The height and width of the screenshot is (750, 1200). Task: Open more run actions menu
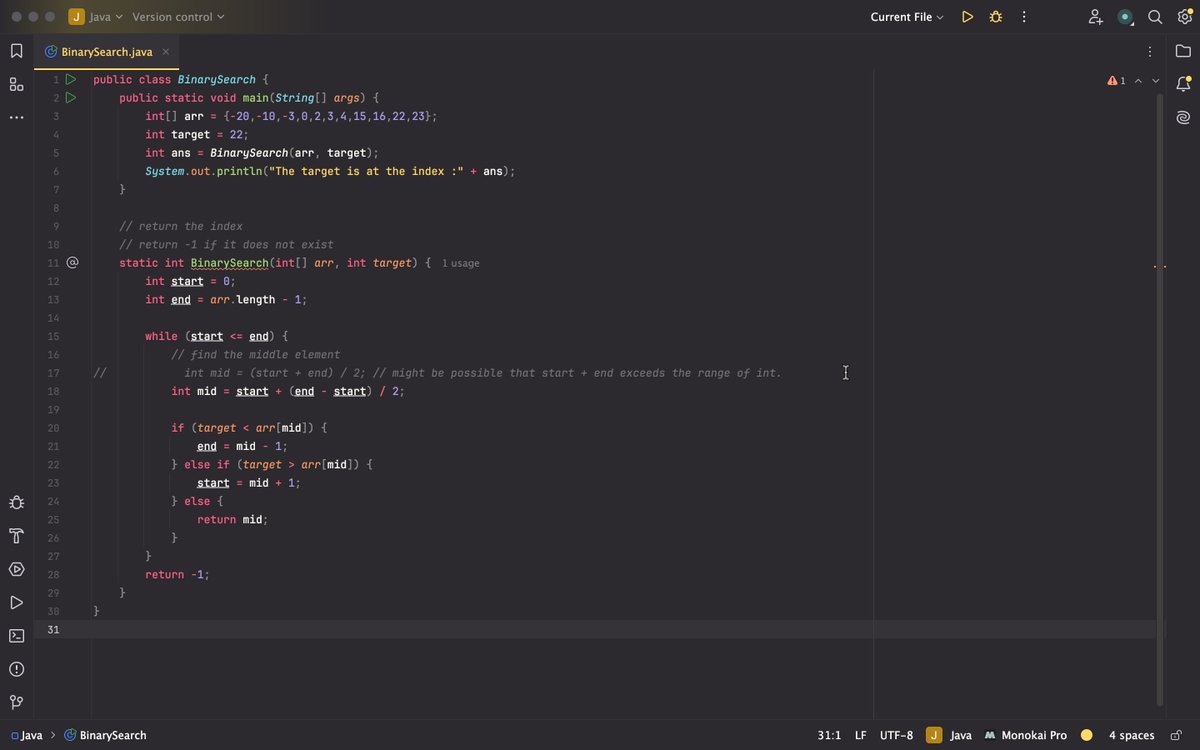(x=1024, y=17)
